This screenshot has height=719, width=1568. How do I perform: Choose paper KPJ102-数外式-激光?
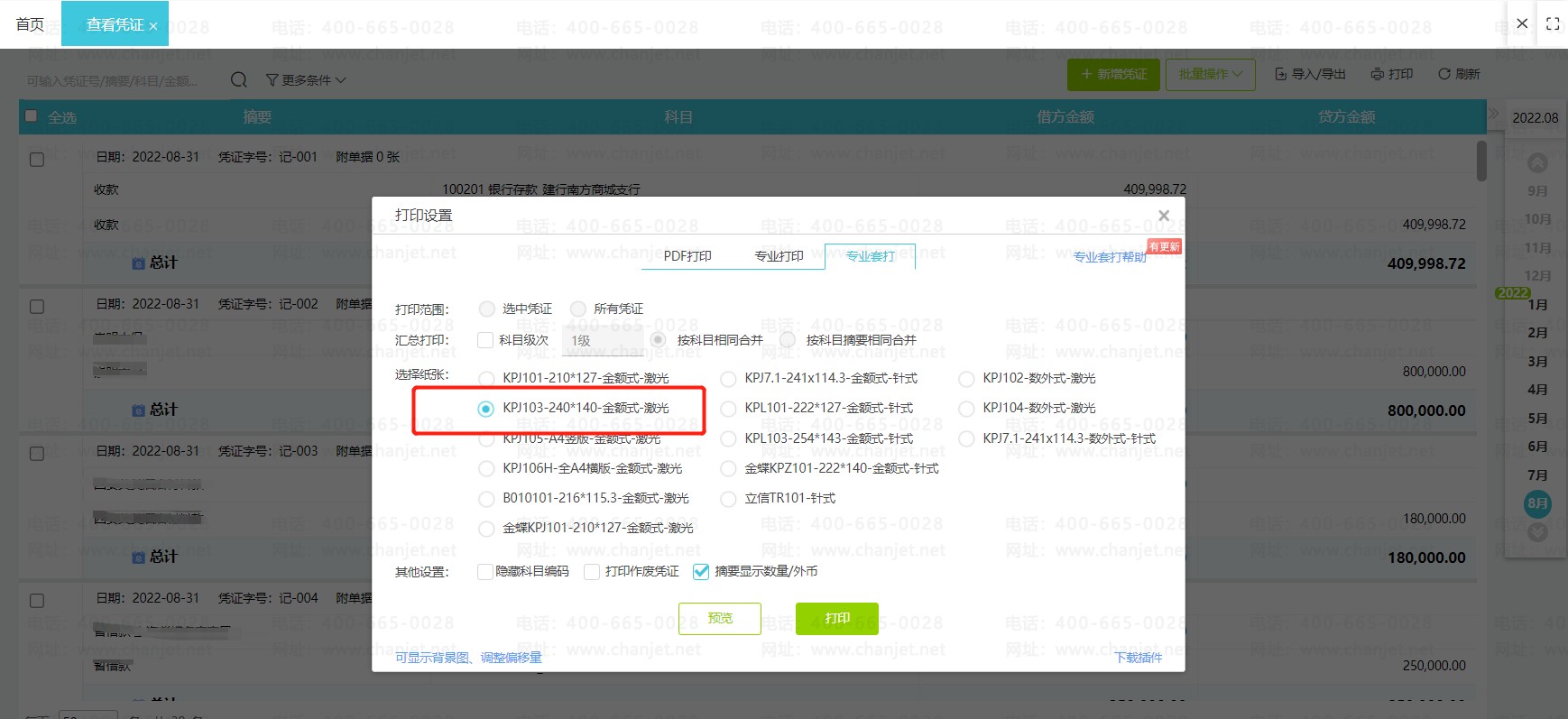point(966,379)
